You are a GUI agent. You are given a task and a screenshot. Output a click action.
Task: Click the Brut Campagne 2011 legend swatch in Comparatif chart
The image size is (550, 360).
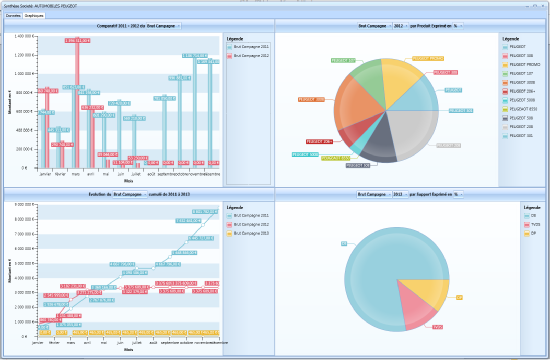tap(230, 47)
